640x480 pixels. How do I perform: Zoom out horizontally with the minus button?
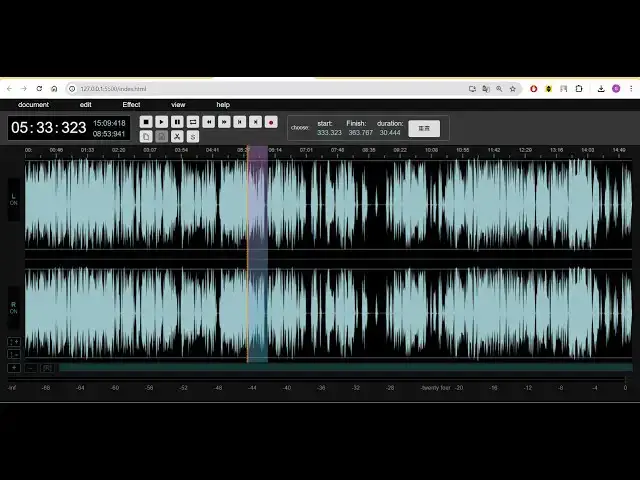point(31,368)
